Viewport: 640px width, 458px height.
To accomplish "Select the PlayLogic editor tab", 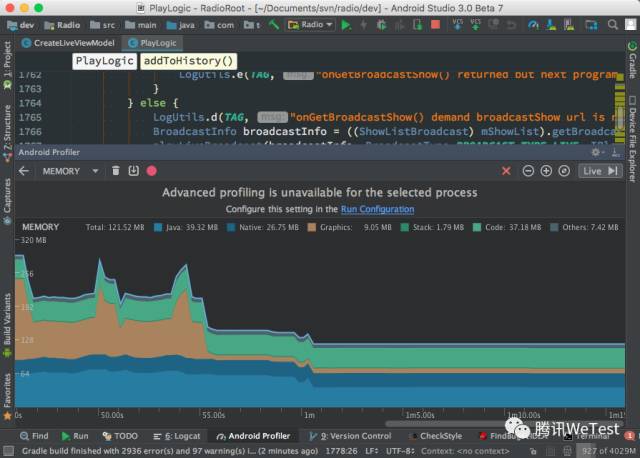I will [x=152, y=43].
